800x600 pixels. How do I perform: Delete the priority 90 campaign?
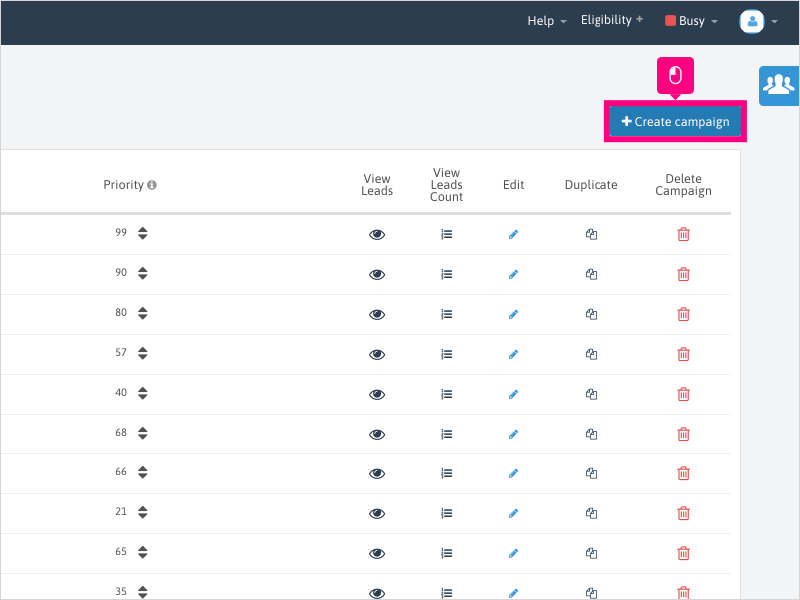[683, 274]
